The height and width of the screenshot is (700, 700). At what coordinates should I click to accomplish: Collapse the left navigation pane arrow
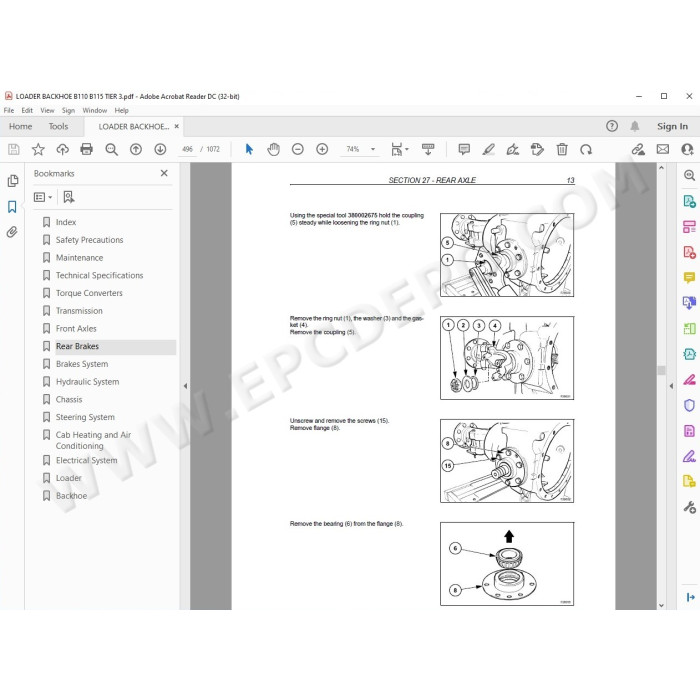[185, 386]
